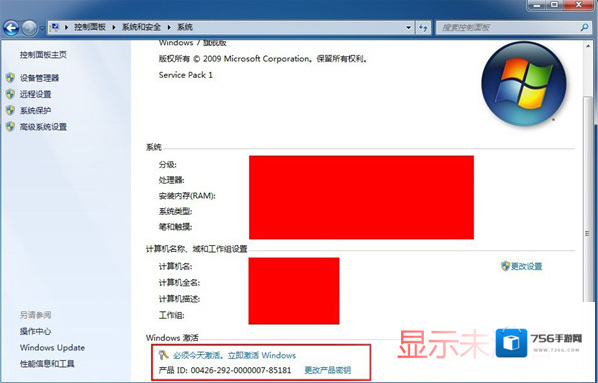Click the control panel icon in address bar
Screen dimensions: 598x383
tap(55, 27)
